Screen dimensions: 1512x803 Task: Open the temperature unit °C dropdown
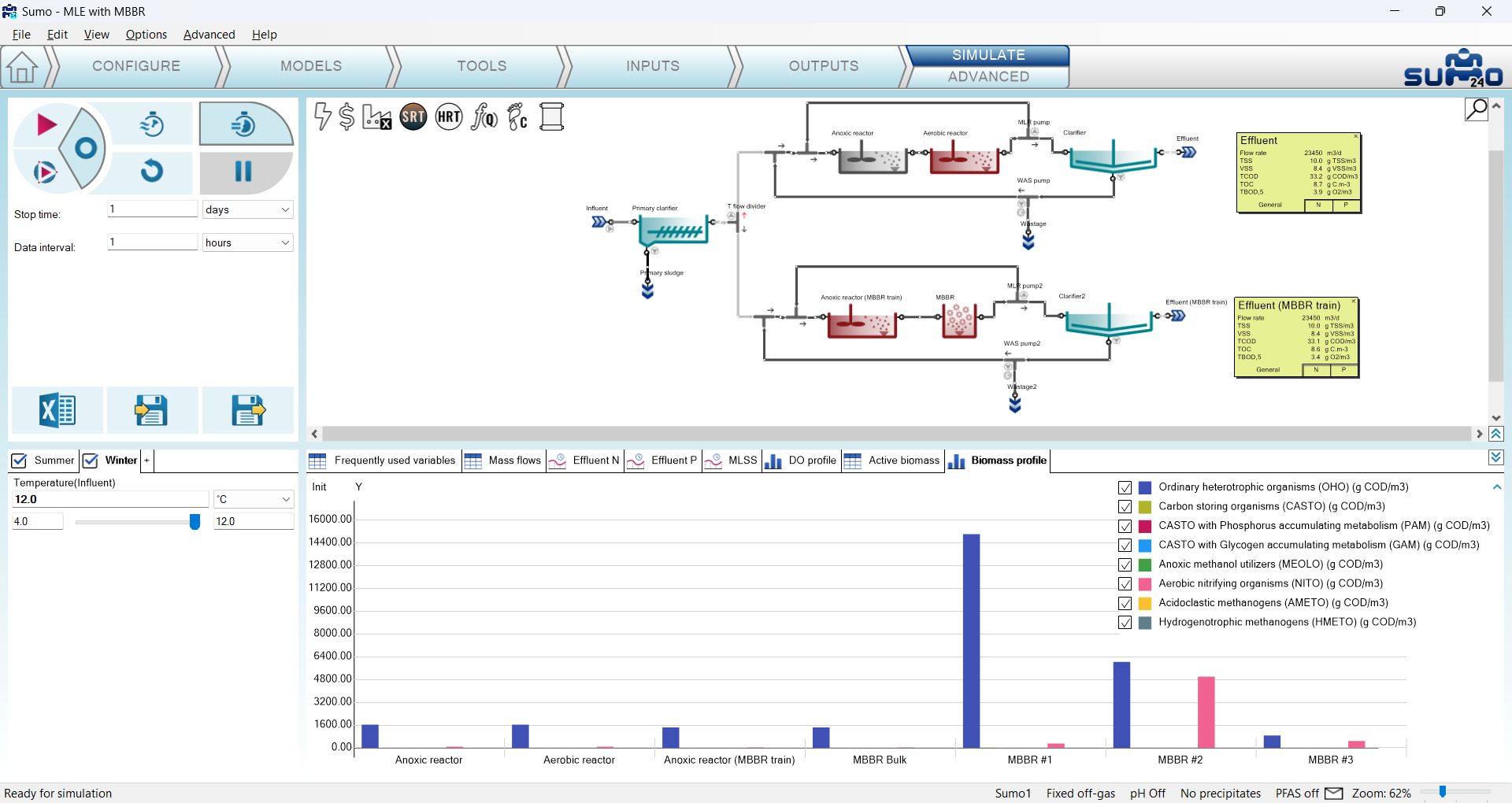254,499
